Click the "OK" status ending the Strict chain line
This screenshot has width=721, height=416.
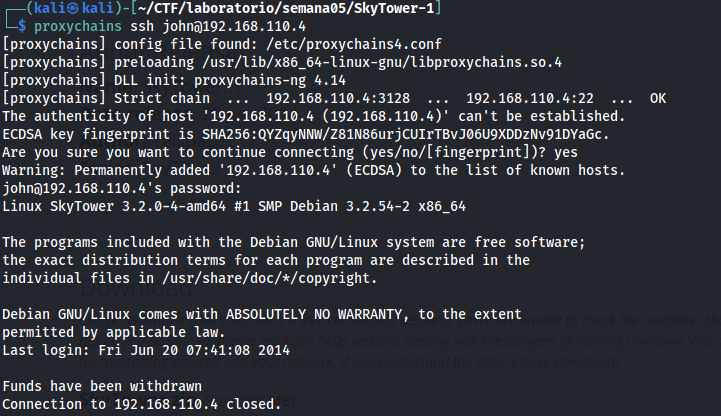pyautogui.click(x=657, y=99)
